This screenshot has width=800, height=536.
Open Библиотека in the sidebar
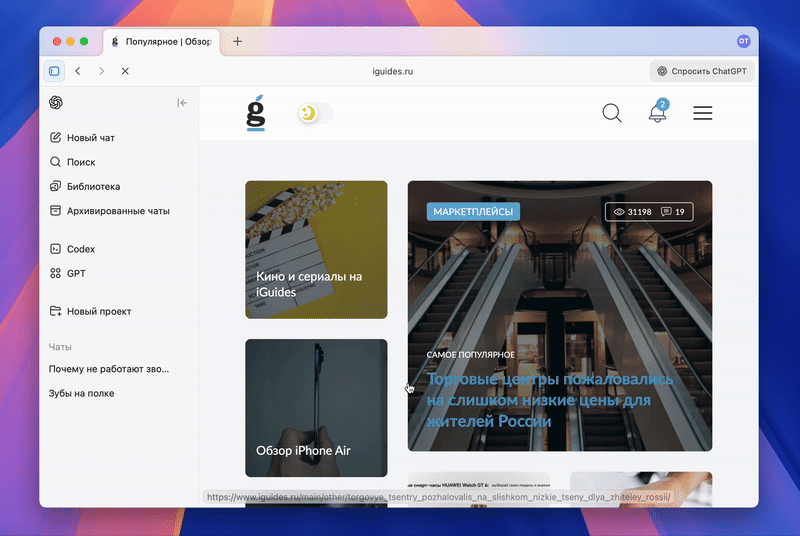pyautogui.click(x=84, y=187)
